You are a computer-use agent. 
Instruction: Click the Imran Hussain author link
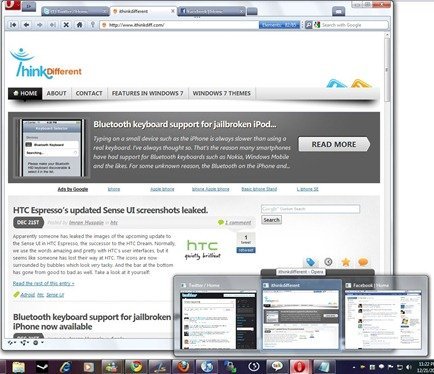click(86, 223)
